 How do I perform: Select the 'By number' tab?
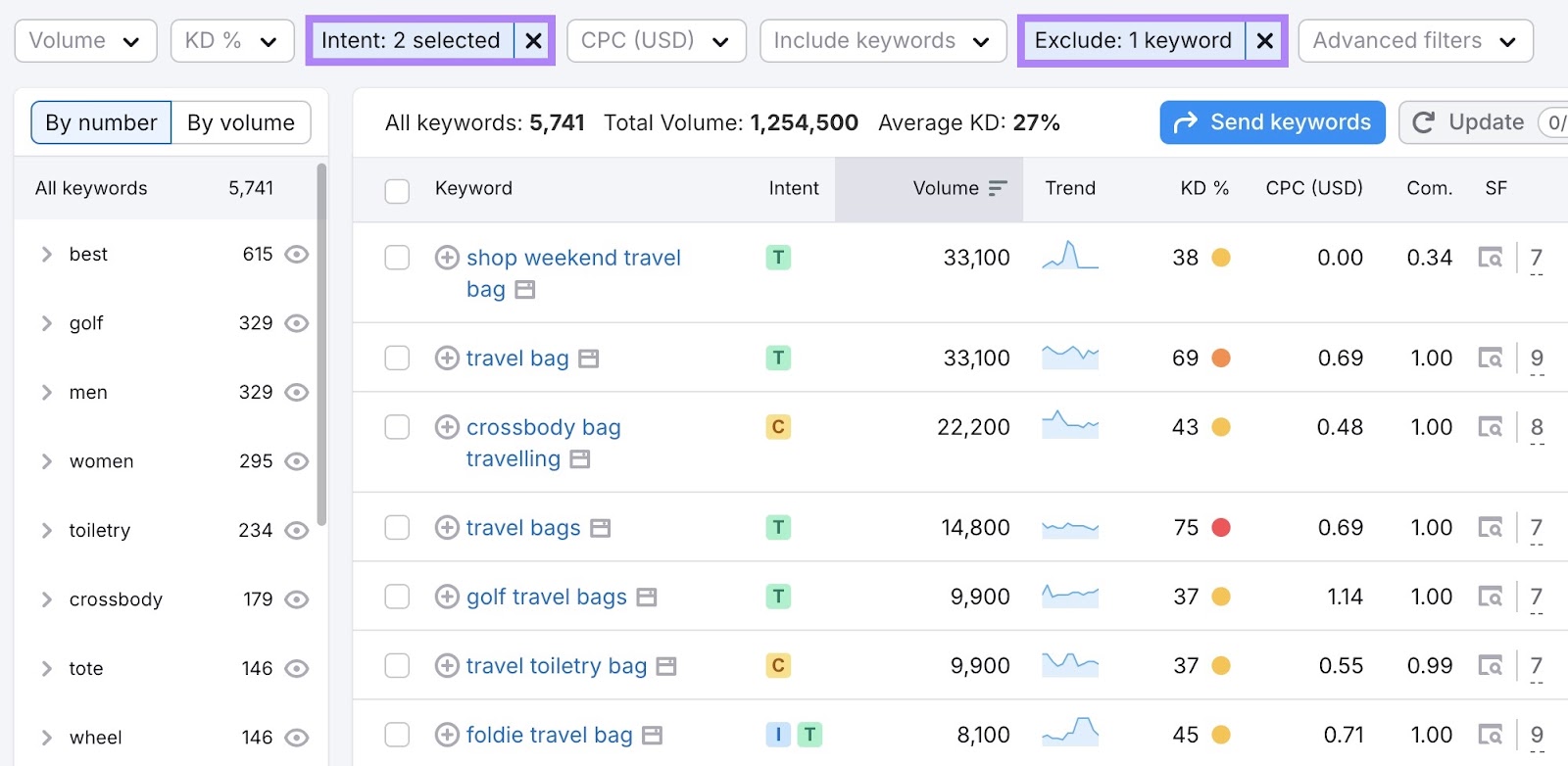(x=101, y=122)
